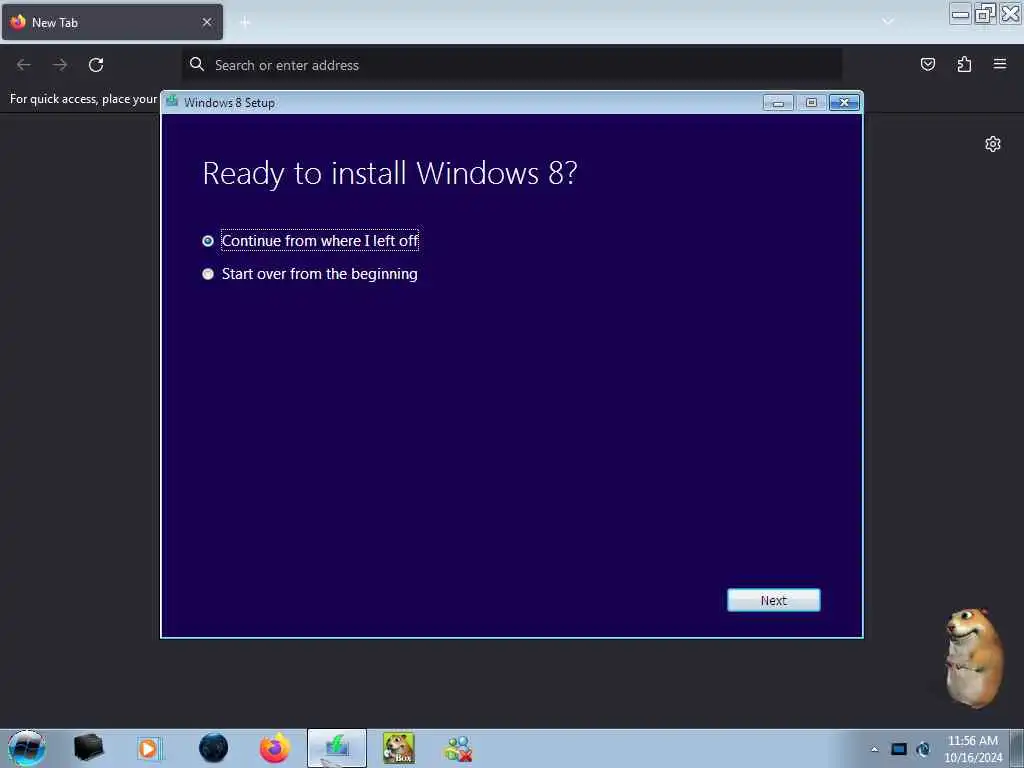Open the black box taskbar app

coord(88,748)
